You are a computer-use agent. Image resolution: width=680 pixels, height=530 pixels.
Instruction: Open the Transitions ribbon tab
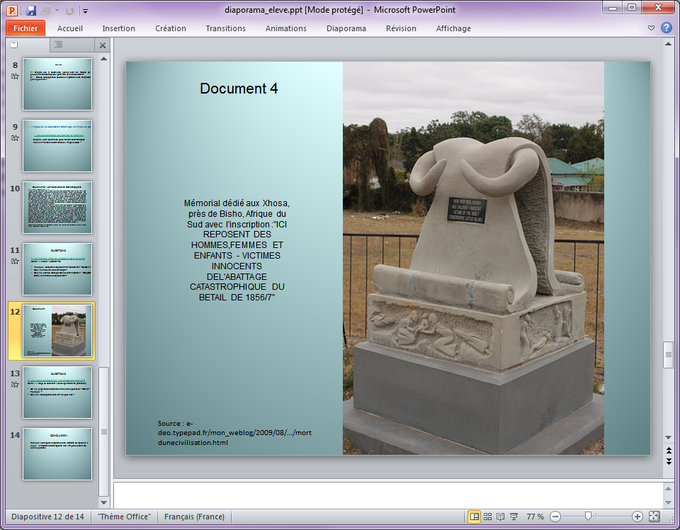click(226, 28)
